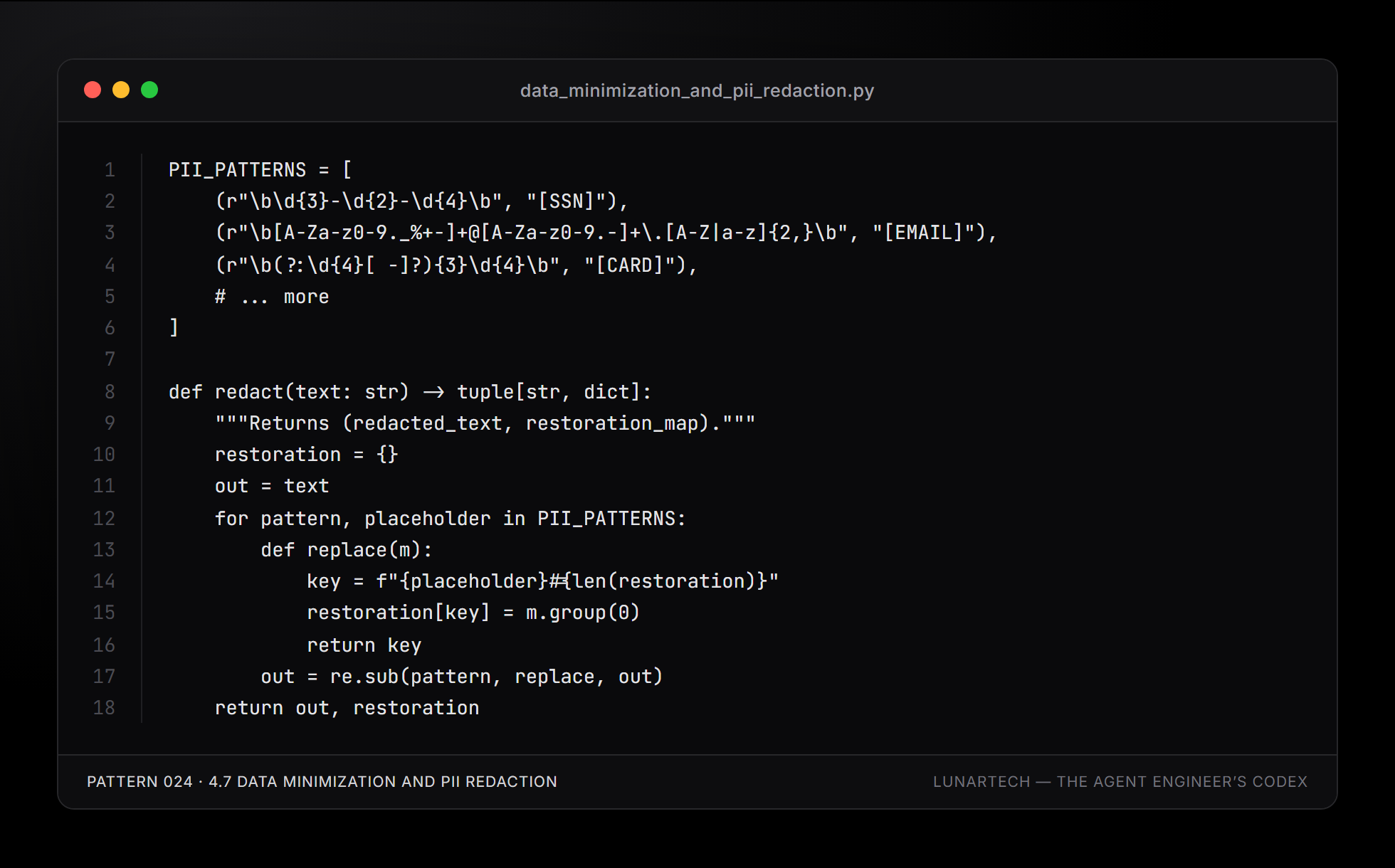Click the green maximize window dot

(x=149, y=90)
